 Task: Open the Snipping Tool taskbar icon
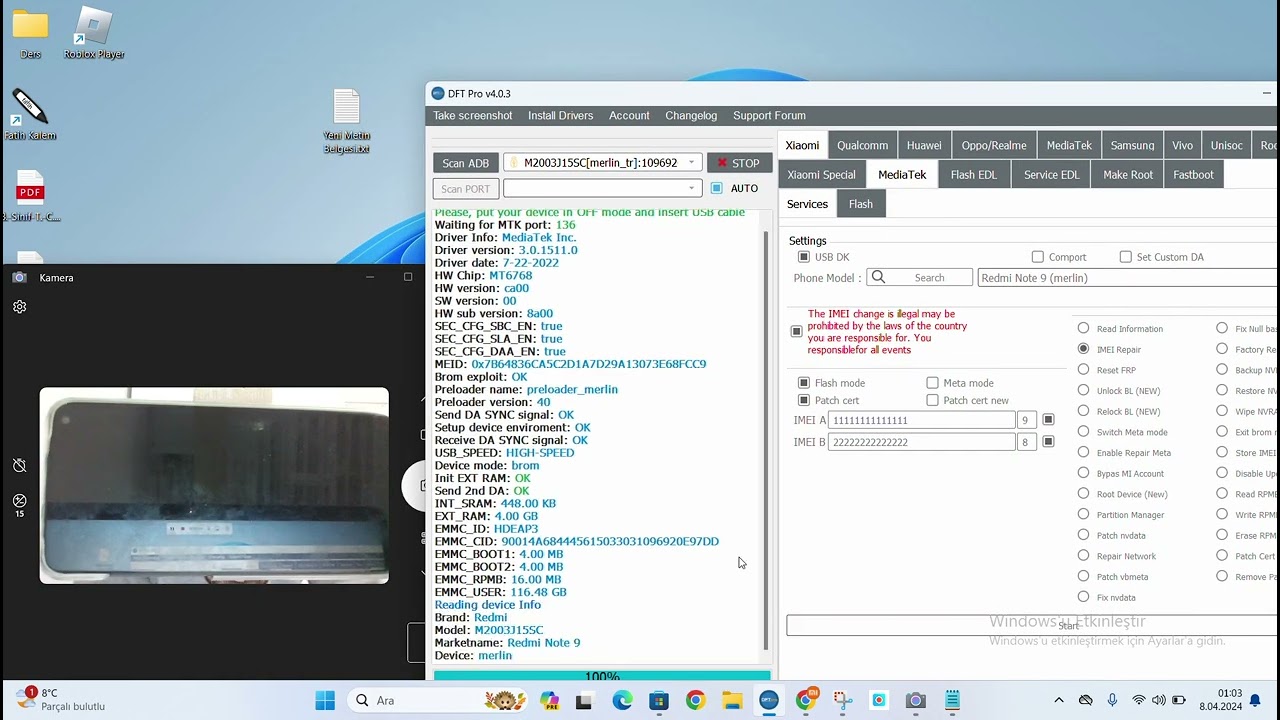842,701
